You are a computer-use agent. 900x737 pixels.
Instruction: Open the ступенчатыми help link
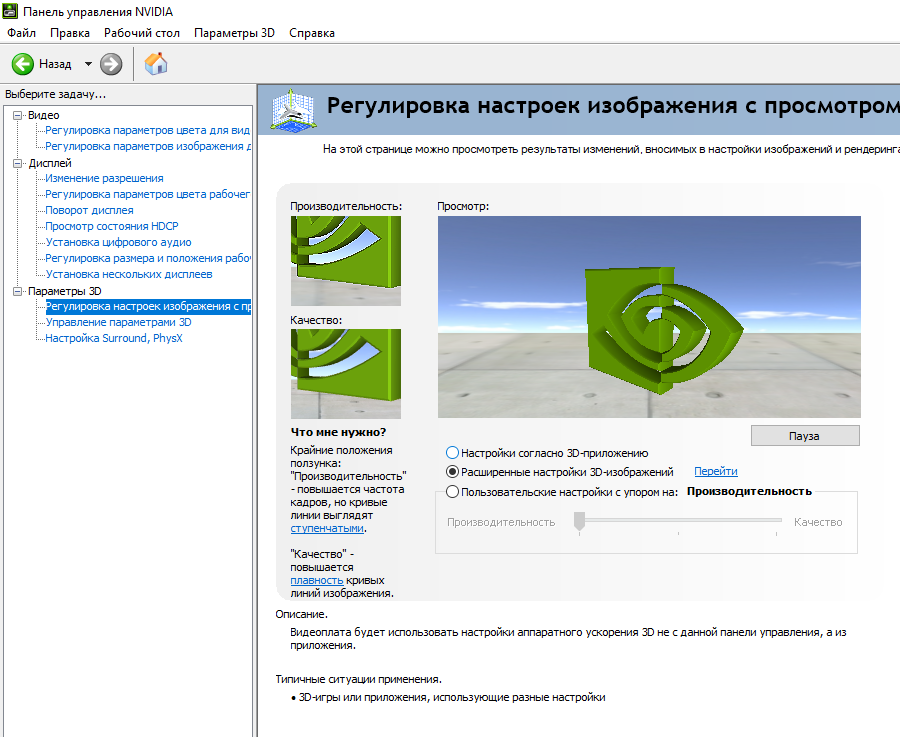click(327, 528)
